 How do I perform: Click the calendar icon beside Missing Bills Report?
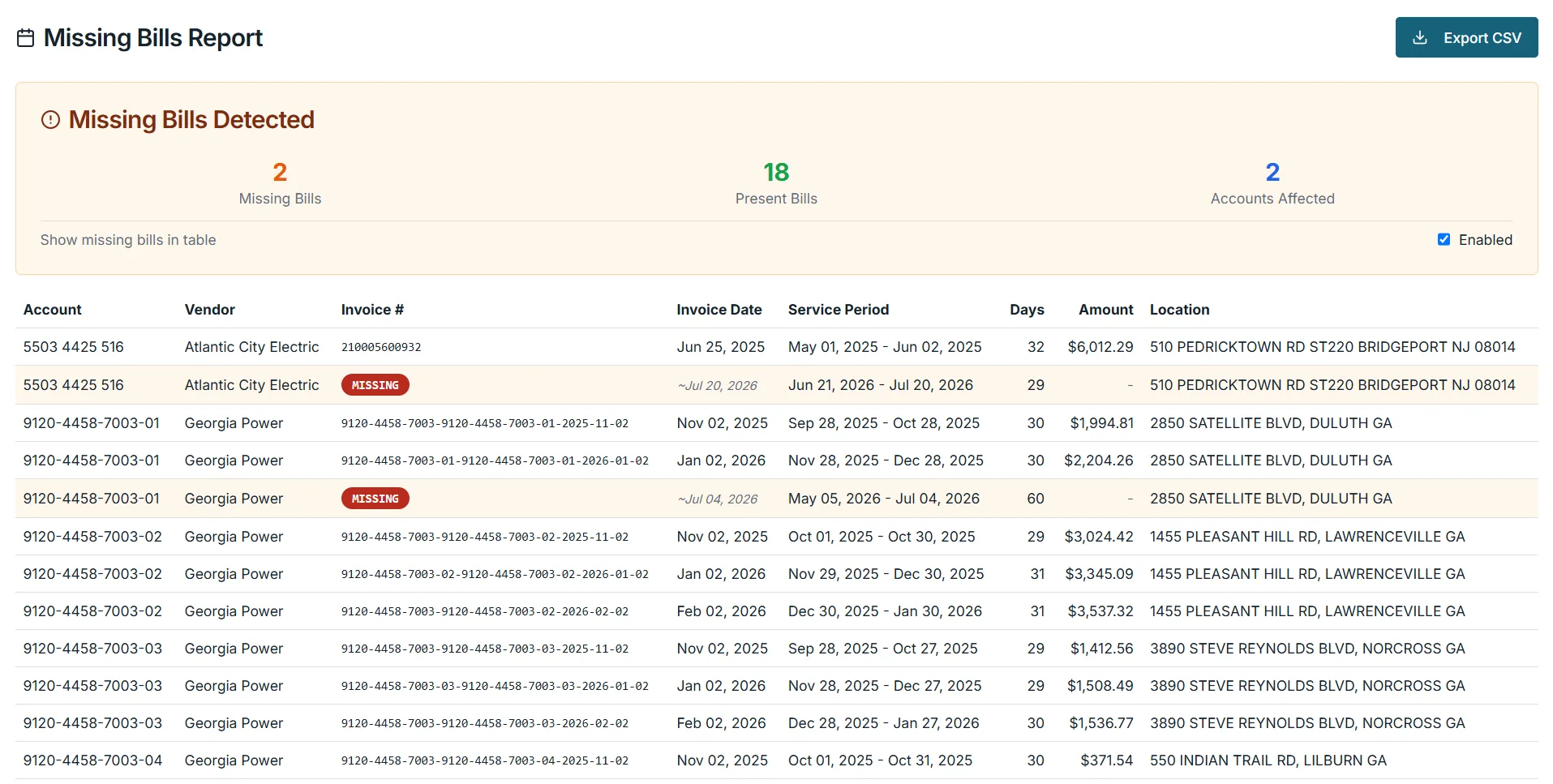(x=26, y=38)
